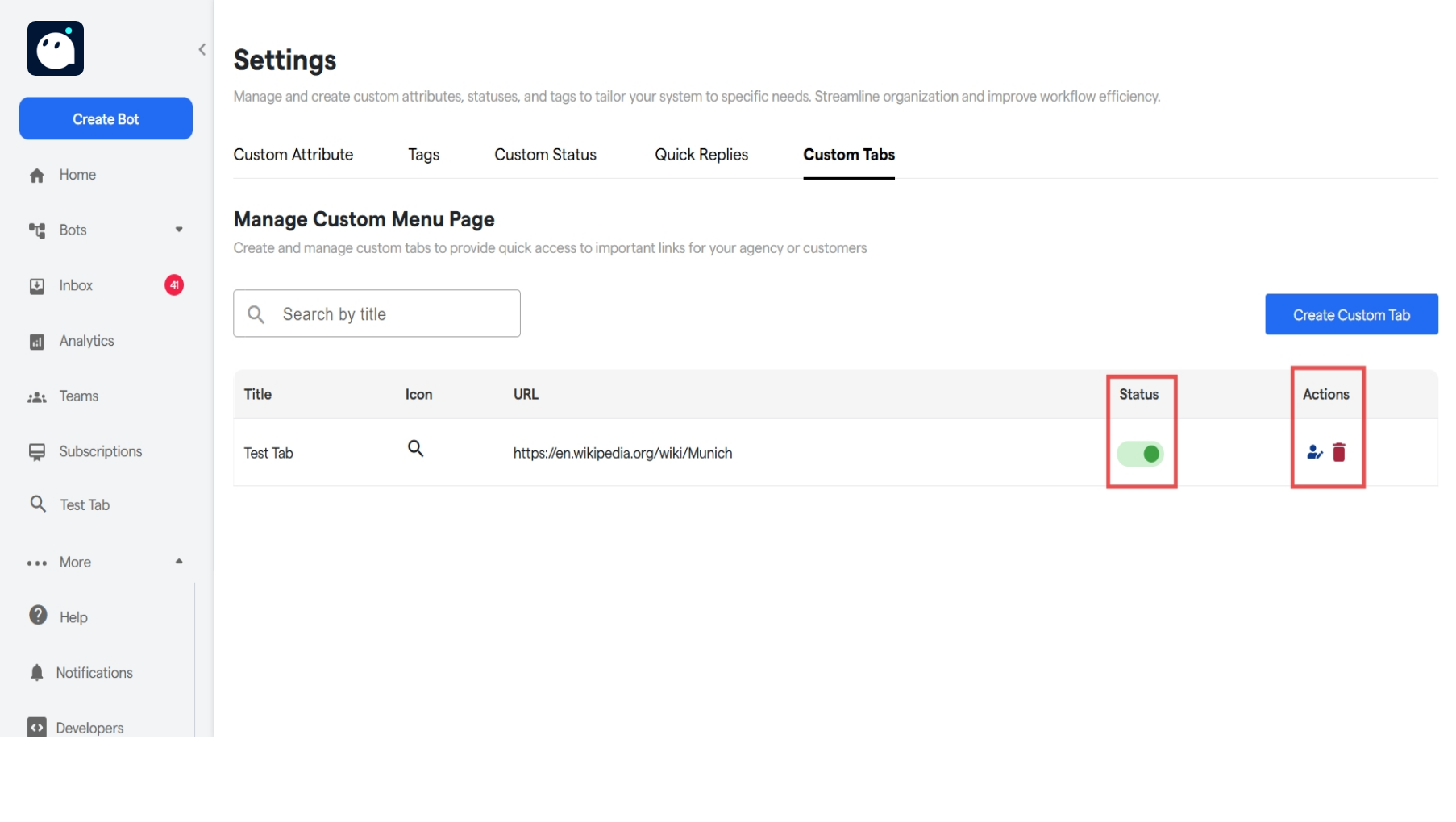Collapse the sidebar with the chevron arrow
This screenshot has height=822, width=1456.
[202, 49]
